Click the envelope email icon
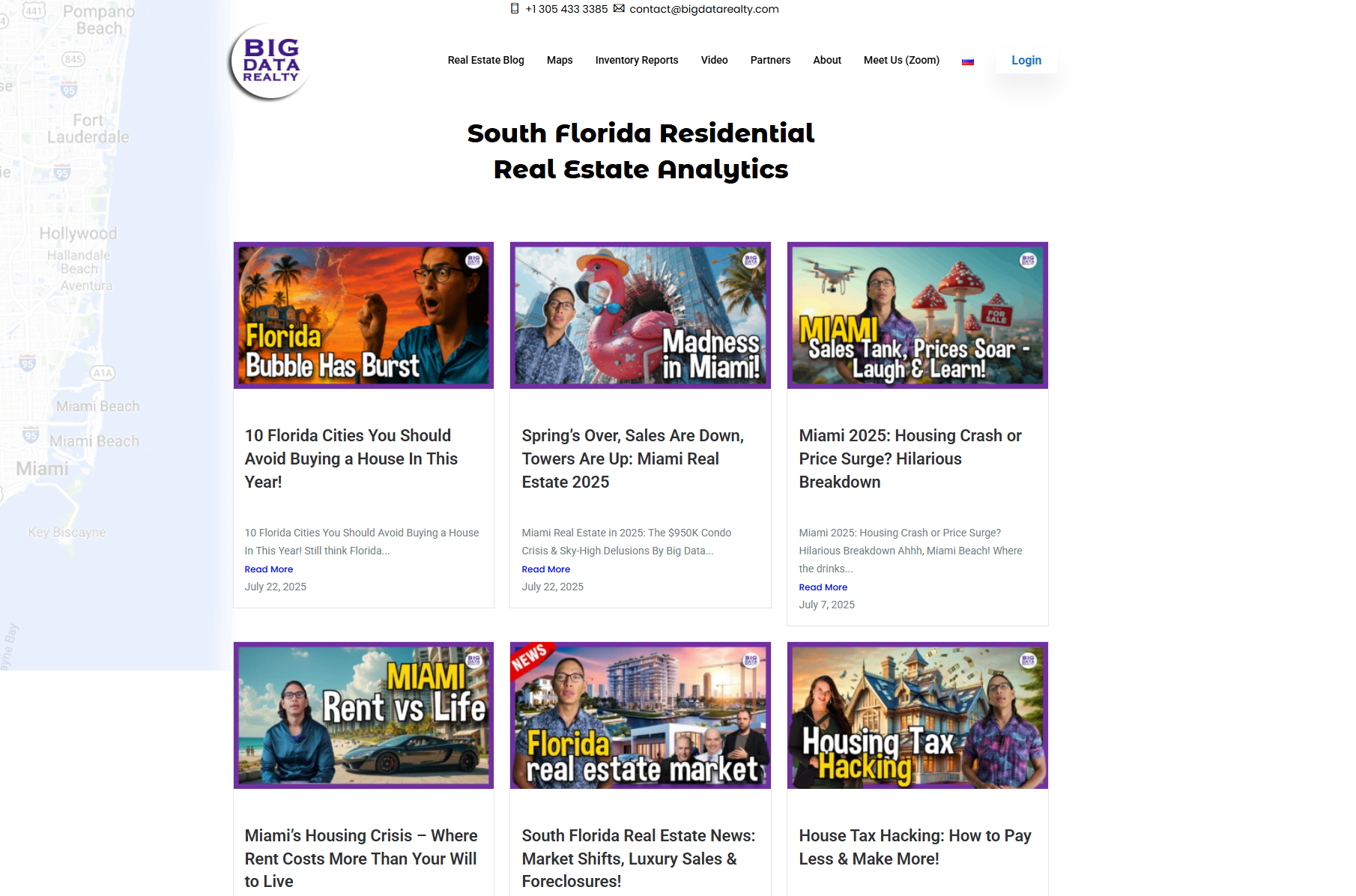The width and height of the screenshot is (1356, 896). click(x=619, y=9)
